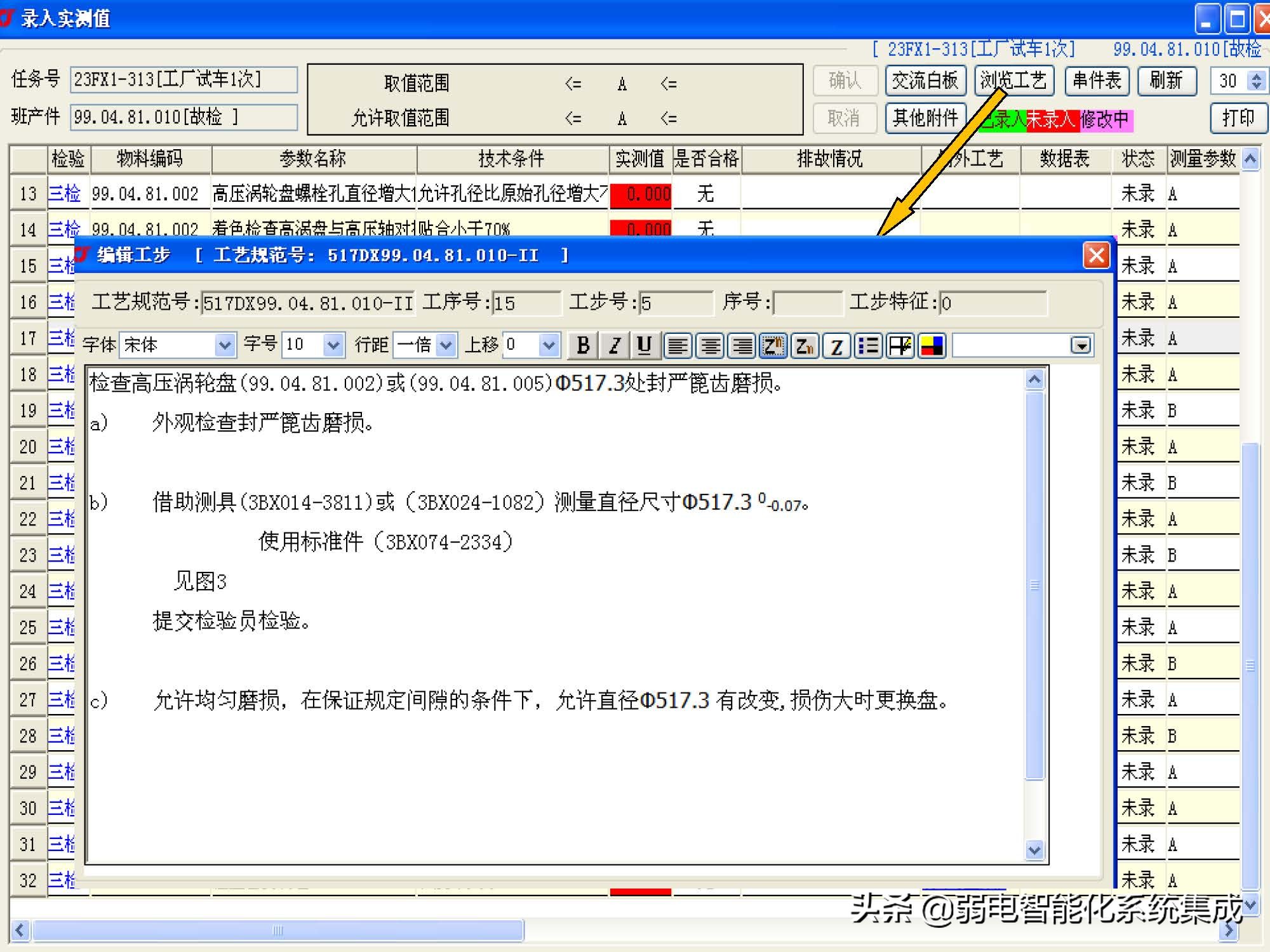
Task: Align text left in step editor
Action: coord(678,346)
